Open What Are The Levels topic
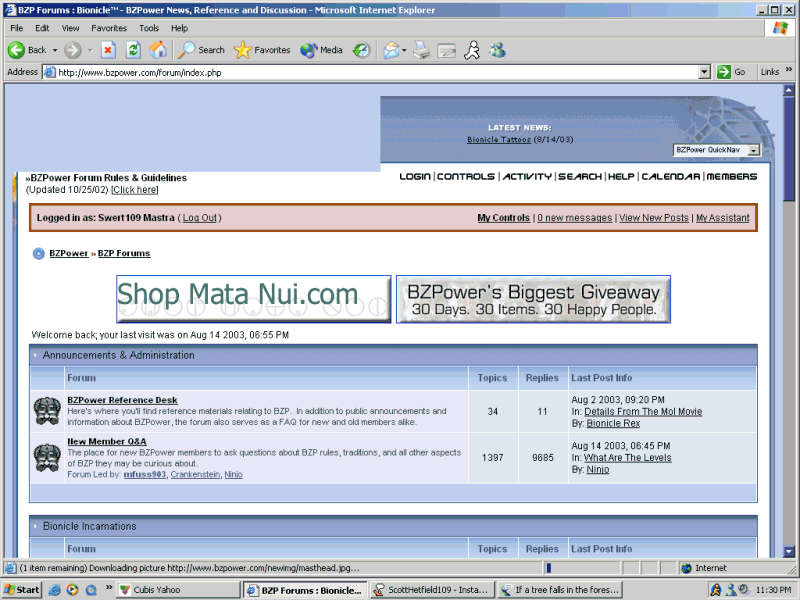The image size is (800, 600). click(628, 458)
